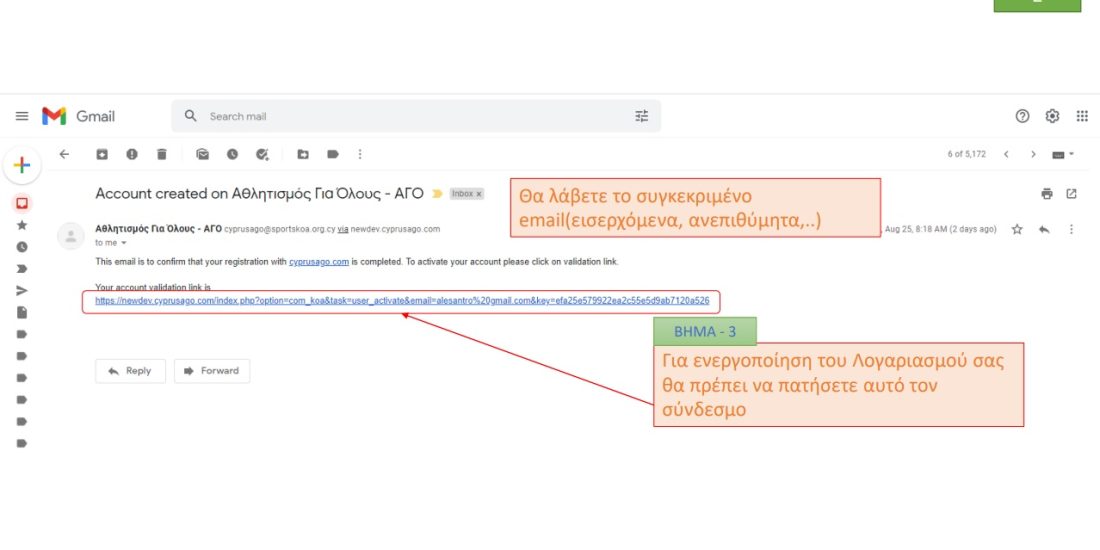Click the Gmail logo
The width and height of the screenshot is (1100, 550).
click(78, 116)
